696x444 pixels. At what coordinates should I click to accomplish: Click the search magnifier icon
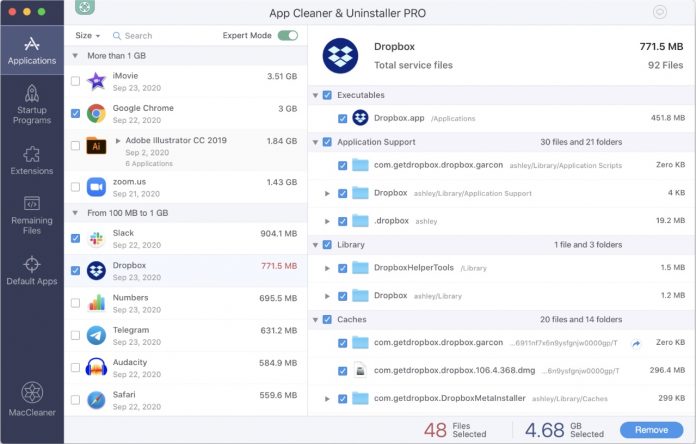[x=117, y=36]
